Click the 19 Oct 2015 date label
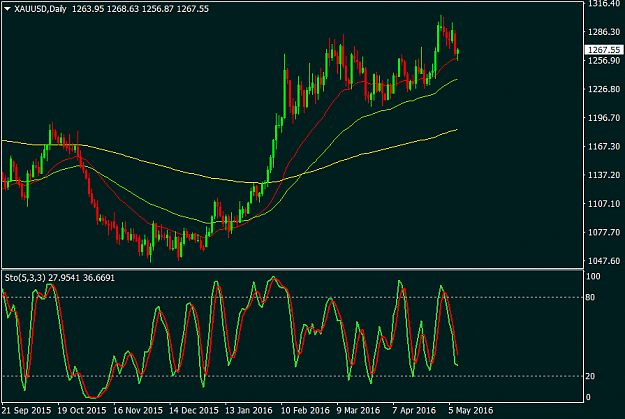 [82, 410]
